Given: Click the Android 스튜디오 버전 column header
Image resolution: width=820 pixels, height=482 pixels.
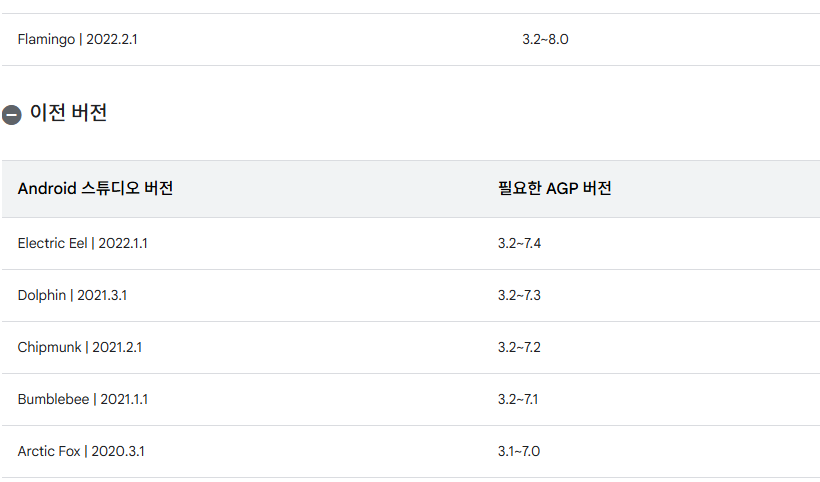Looking at the screenshot, I should (x=95, y=188).
